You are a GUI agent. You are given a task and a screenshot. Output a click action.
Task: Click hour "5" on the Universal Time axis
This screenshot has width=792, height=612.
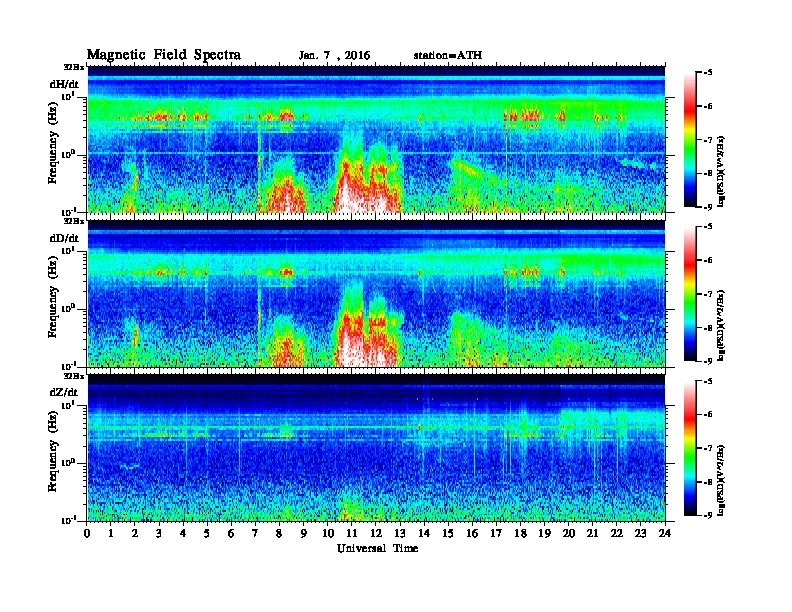tap(207, 533)
